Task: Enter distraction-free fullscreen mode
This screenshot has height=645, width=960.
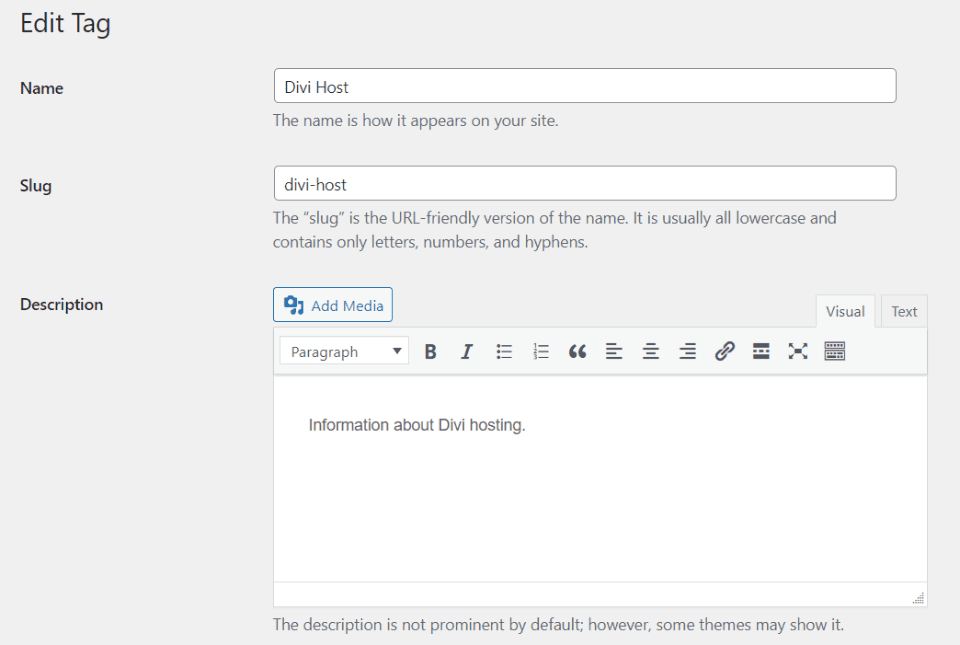Action: (798, 351)
